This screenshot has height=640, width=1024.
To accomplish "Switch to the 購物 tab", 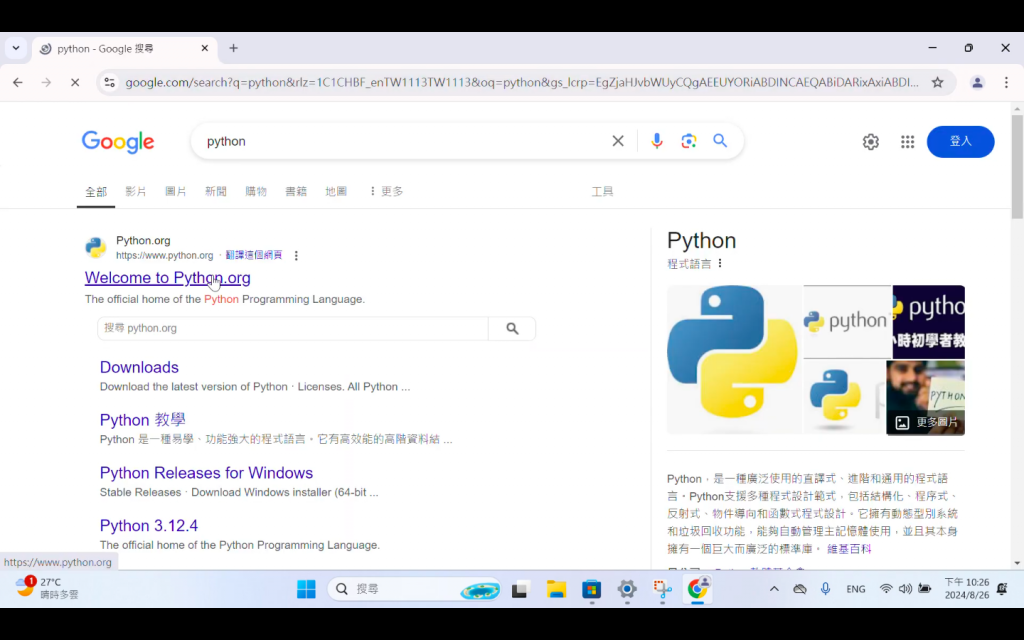I will pyautogui.click(x=256, y=191).
